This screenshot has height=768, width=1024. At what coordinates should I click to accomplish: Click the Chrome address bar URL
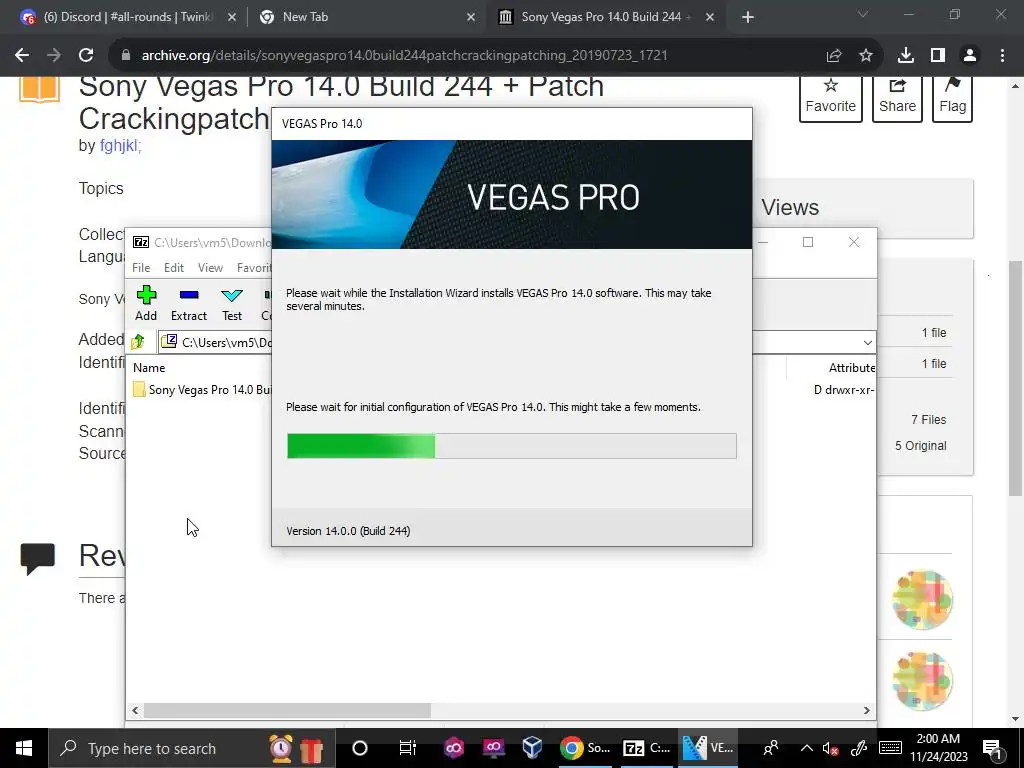pyautogui.click(x=404, y=56)
